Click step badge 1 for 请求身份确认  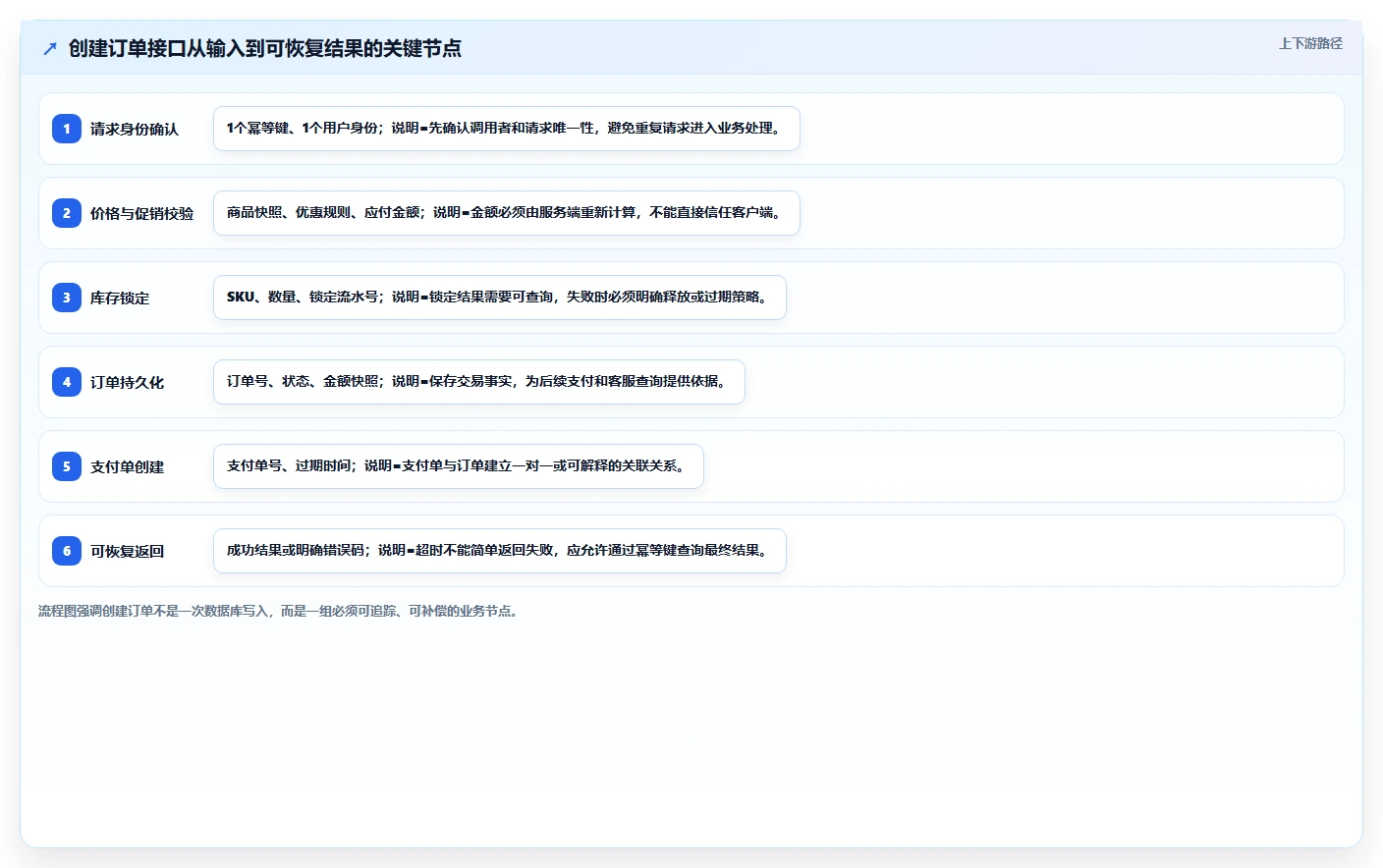(x=67, y=129)
